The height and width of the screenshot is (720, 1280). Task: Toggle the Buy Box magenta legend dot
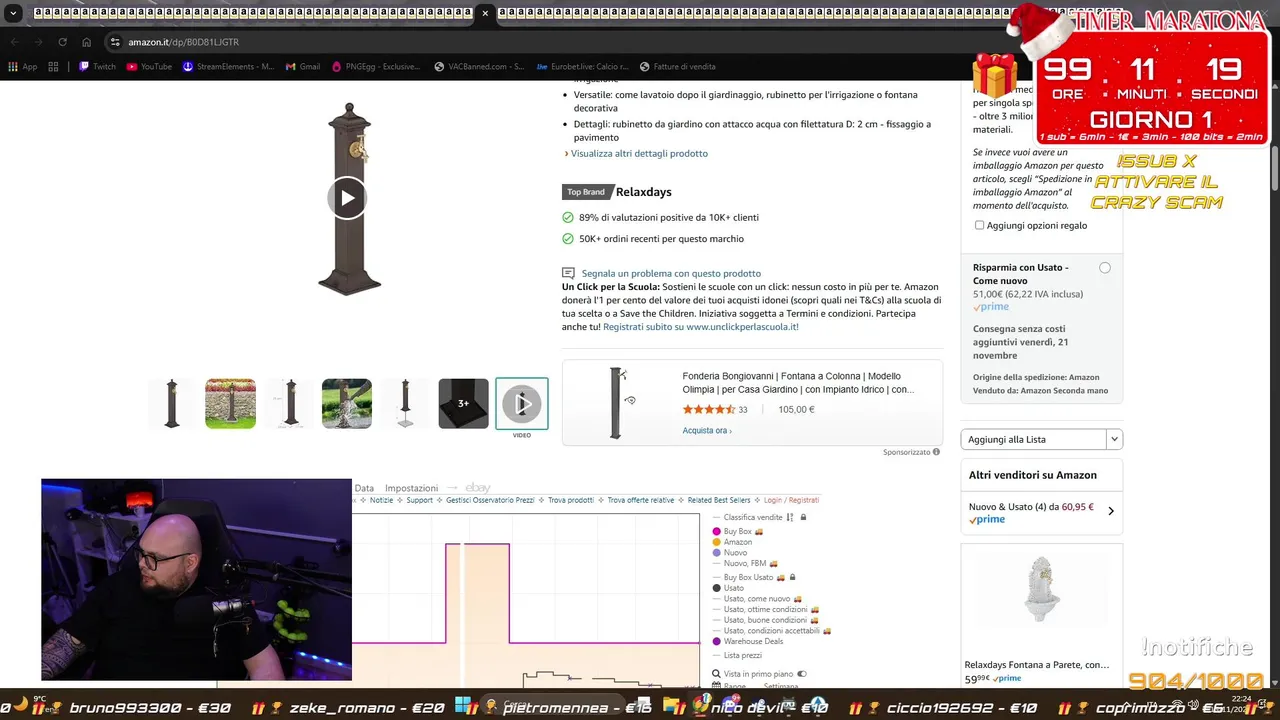click(716, 532)
